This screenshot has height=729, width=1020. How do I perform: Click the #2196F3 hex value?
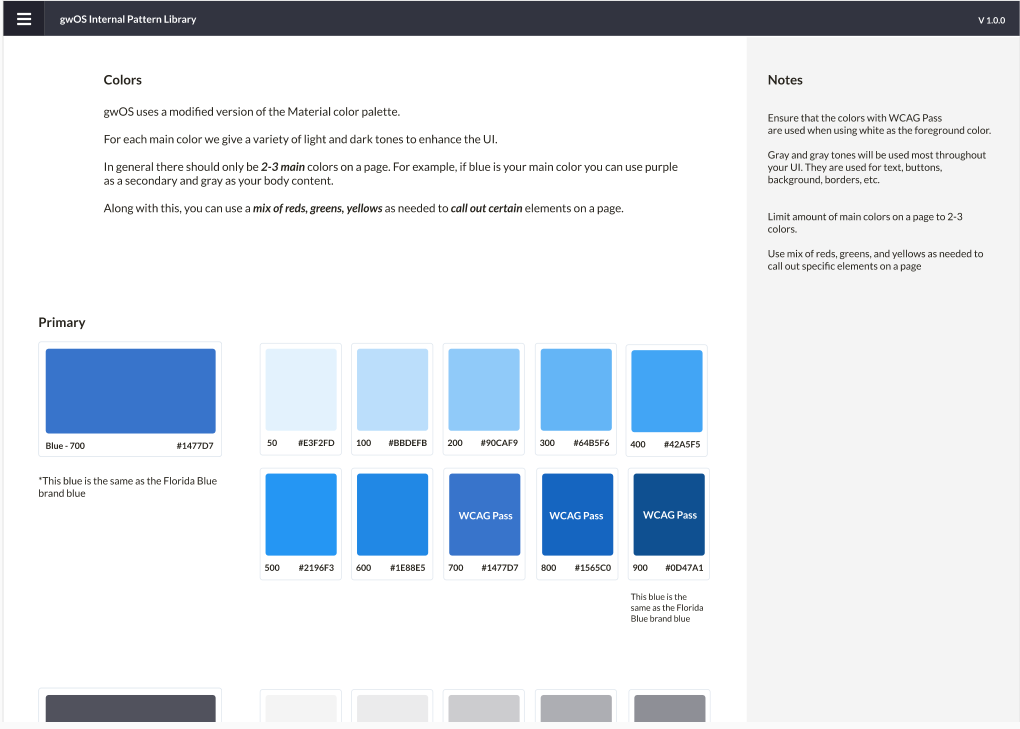coord(316,568)
